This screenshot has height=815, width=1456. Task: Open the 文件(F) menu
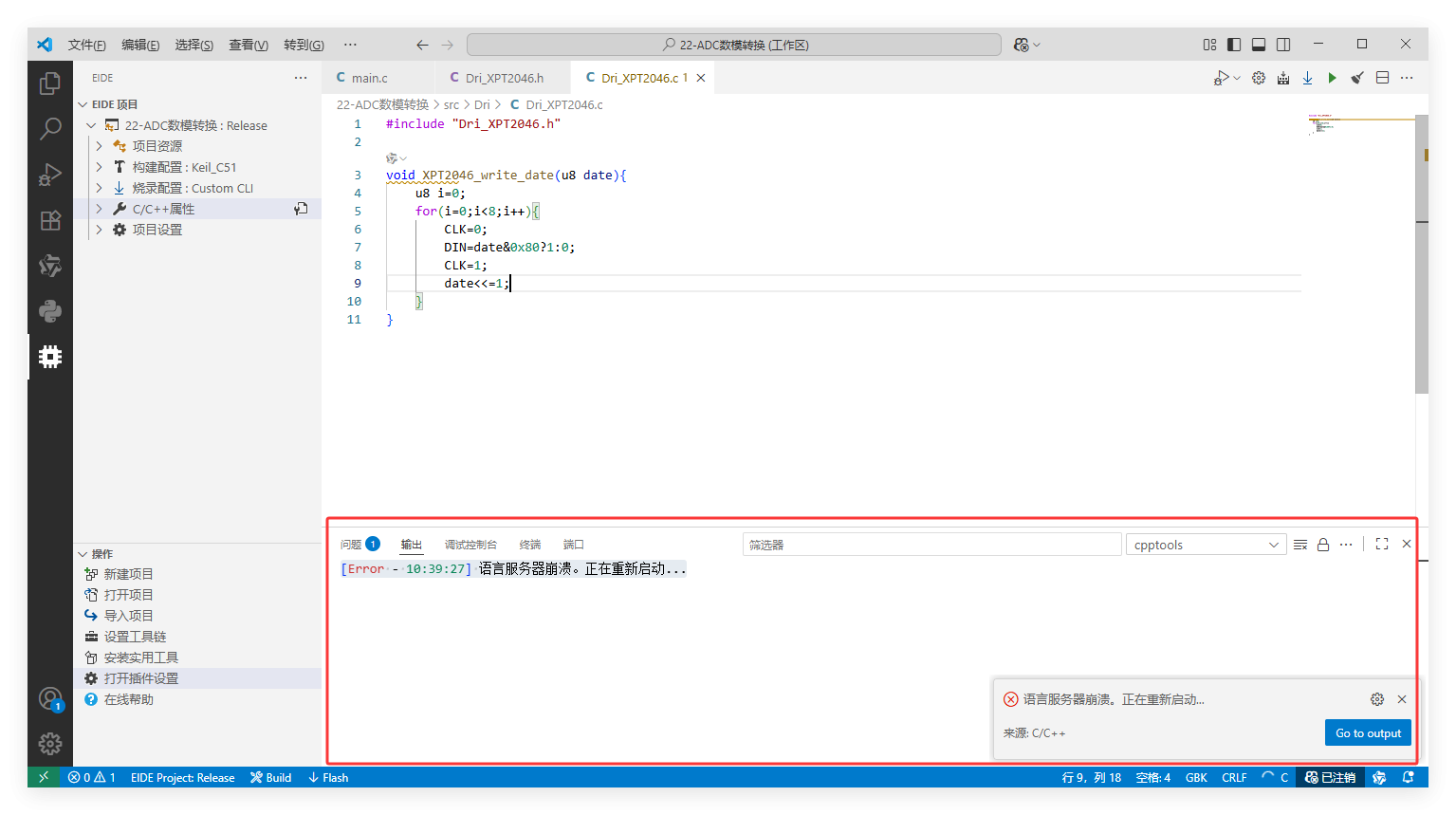coord(87,45)
